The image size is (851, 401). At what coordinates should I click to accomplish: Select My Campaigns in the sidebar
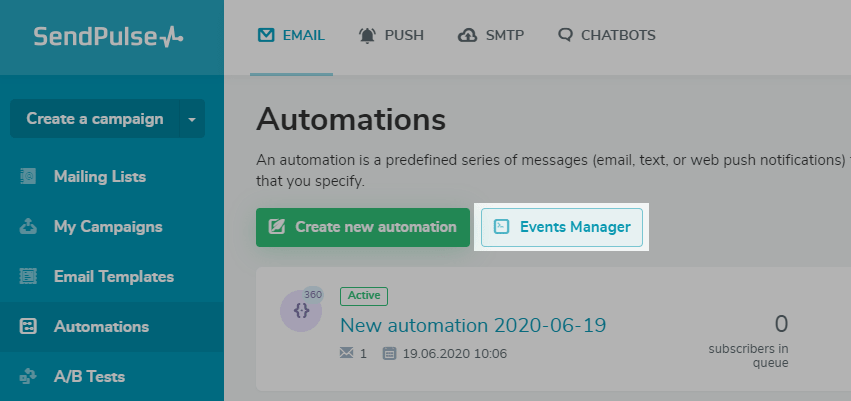[108, 227]
